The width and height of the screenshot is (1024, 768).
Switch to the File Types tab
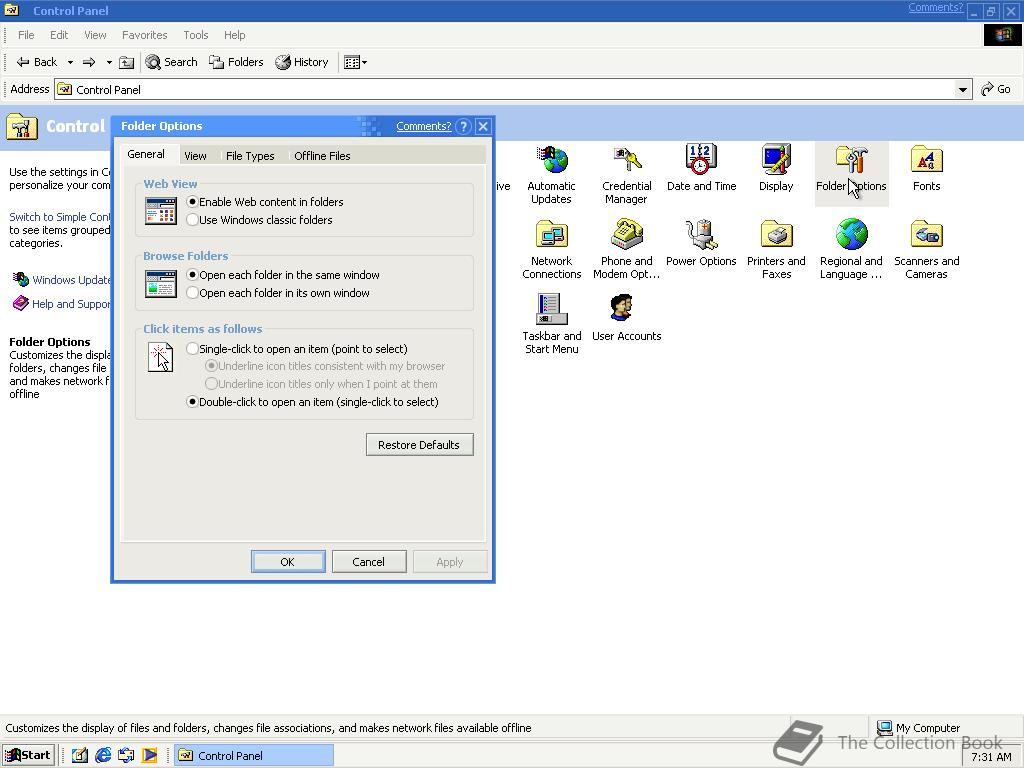pos(250,156)
